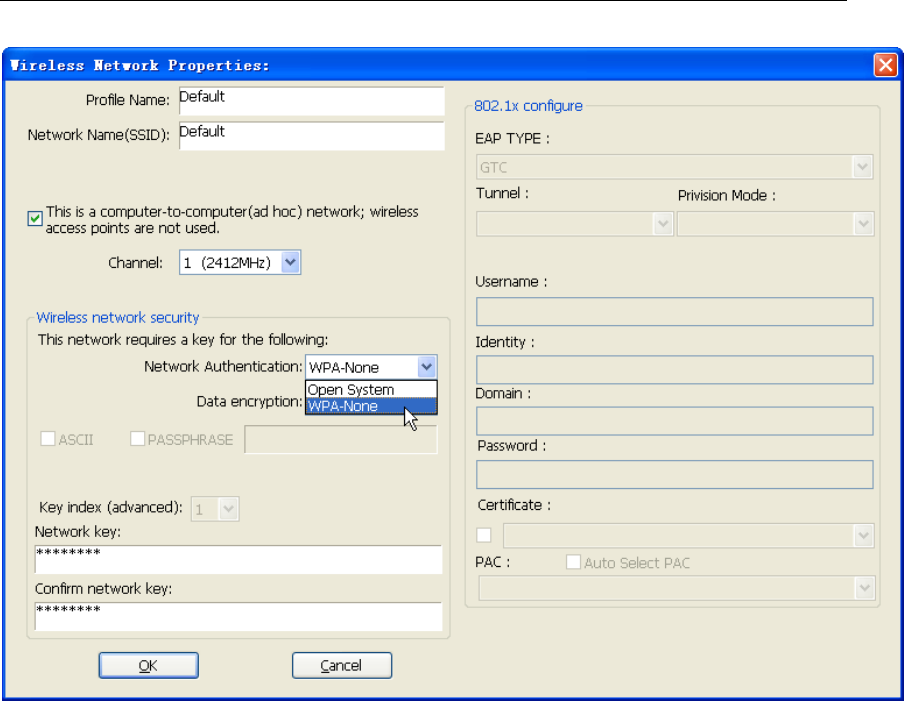Expand the Network Authentication dropdown
The image size is (904, 701).
(x=426, y=367)
